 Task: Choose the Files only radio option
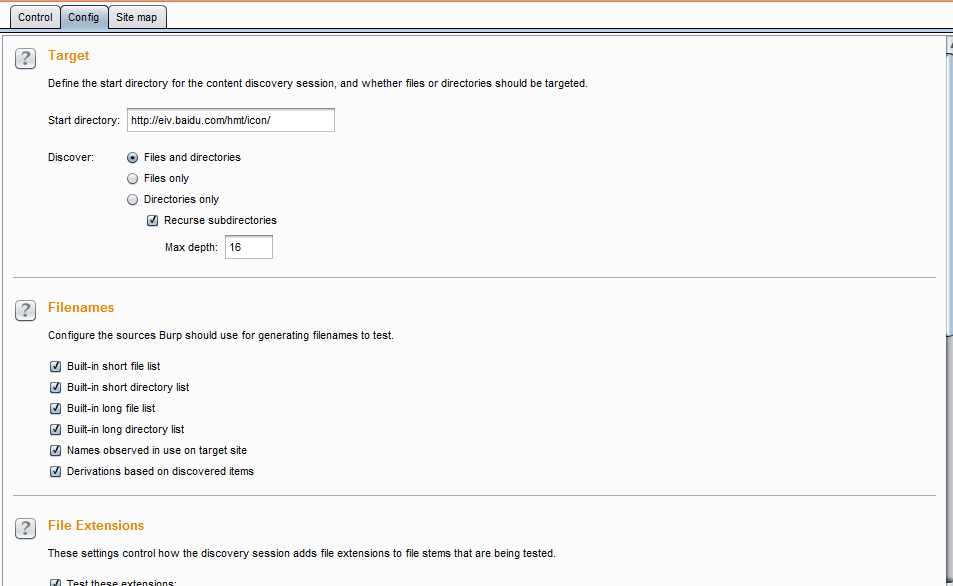[132, 179]
